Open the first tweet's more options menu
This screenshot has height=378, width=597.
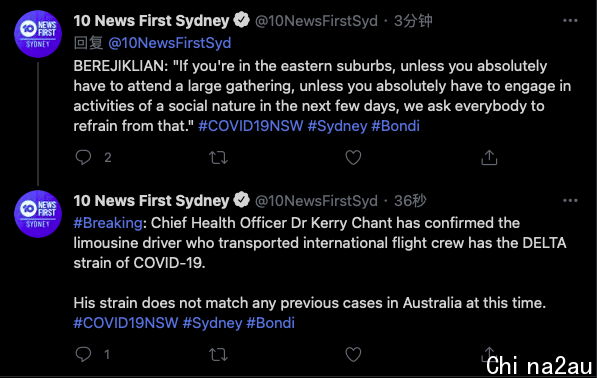[x=570, y=21]
